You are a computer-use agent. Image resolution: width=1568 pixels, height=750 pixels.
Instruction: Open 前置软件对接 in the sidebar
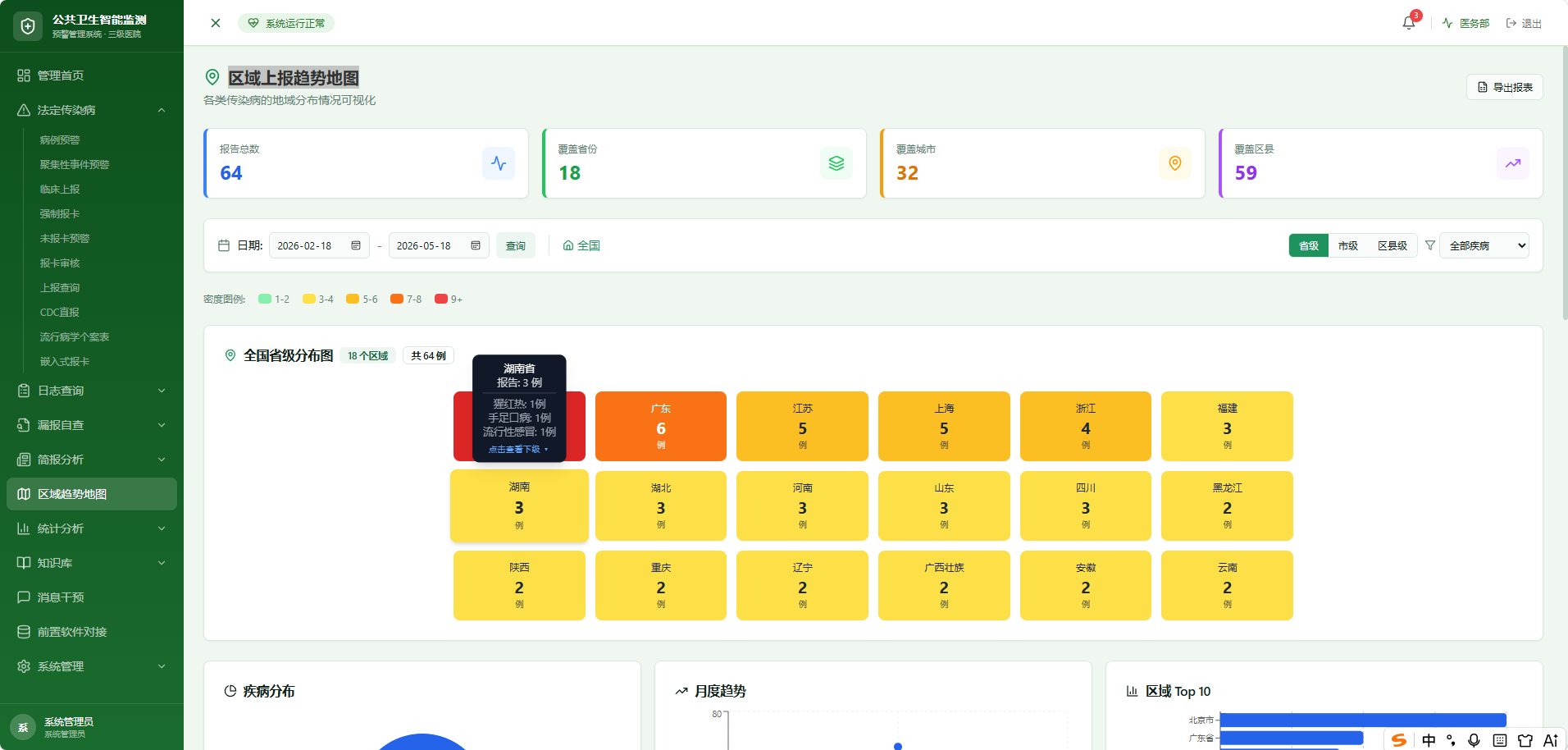[x=92, y=632]
